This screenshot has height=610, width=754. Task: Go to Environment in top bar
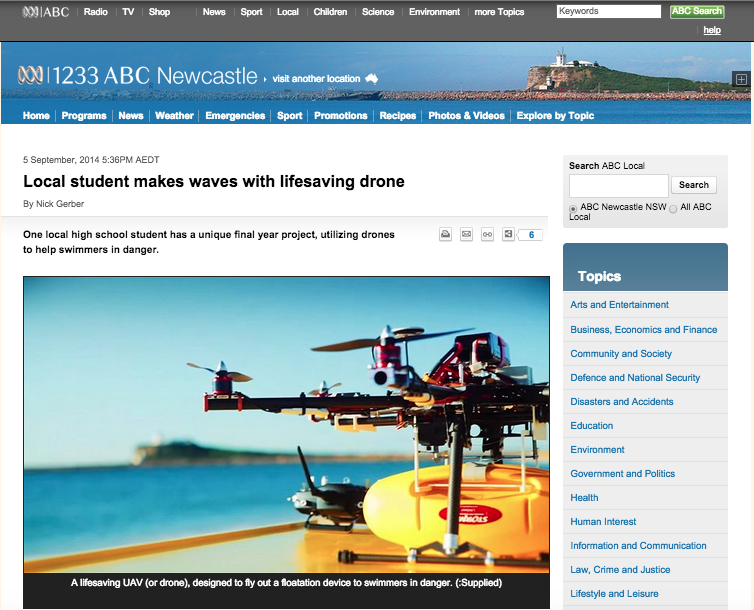434,12
